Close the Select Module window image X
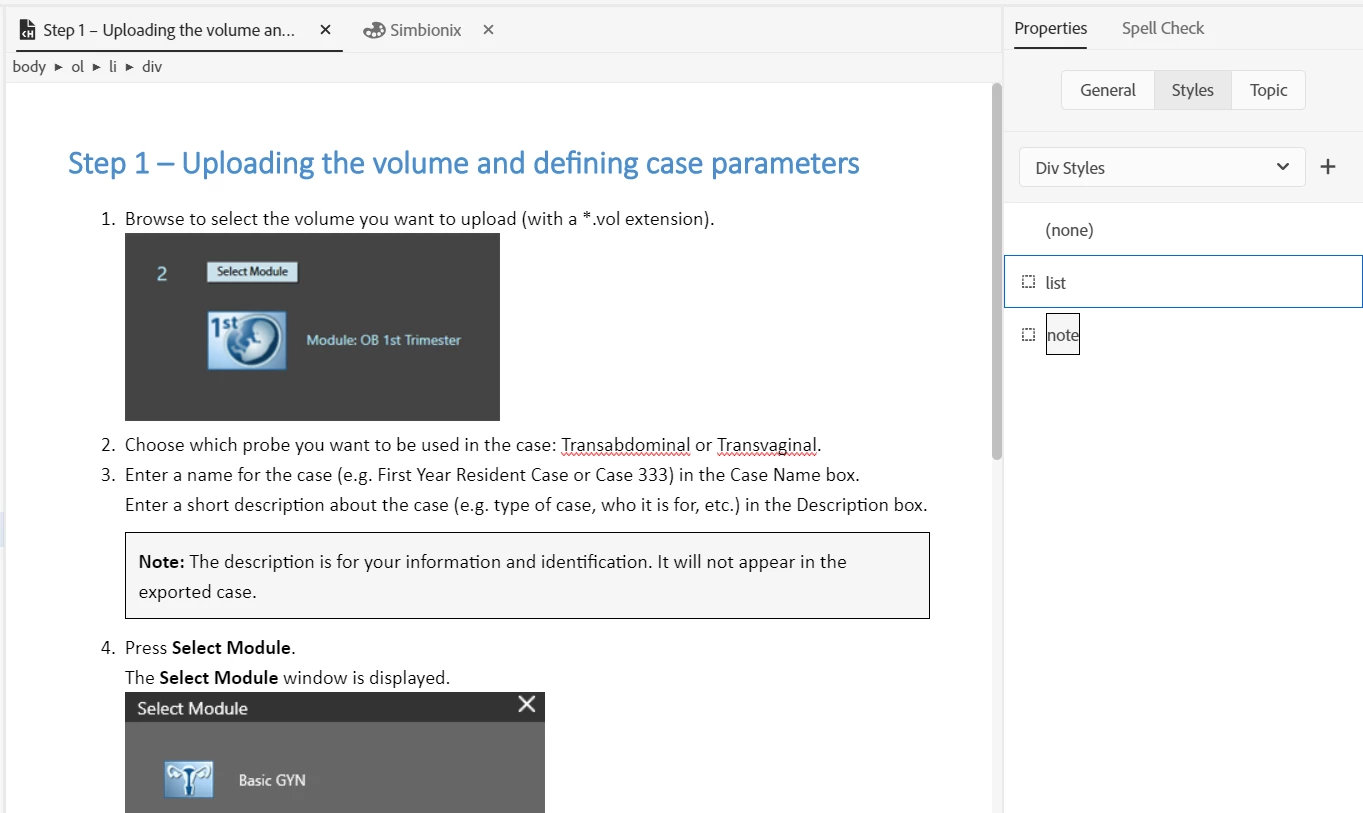The width and height of the screenshot is (1363, 813). coord(527,705)
